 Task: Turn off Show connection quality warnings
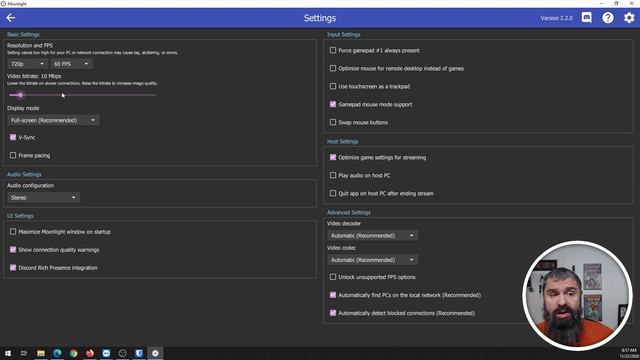tap(13, 250)
